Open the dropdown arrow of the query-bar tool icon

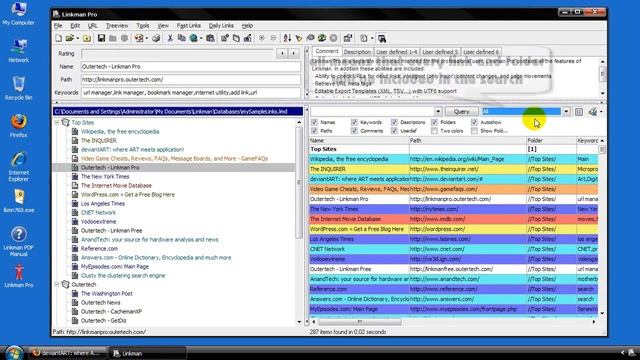(601, 111)
